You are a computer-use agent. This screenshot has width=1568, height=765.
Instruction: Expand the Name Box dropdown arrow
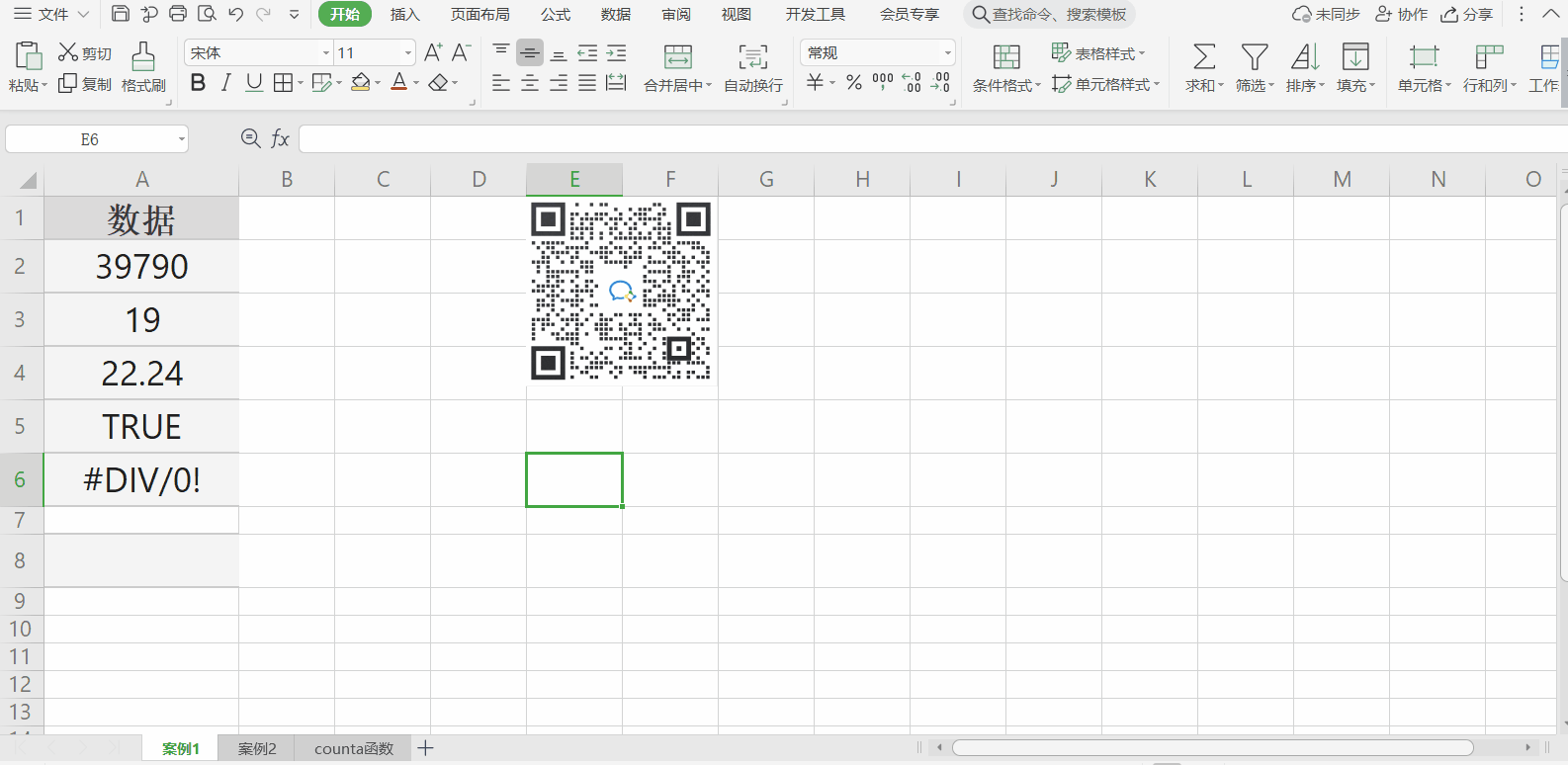(x=182, y=139)
